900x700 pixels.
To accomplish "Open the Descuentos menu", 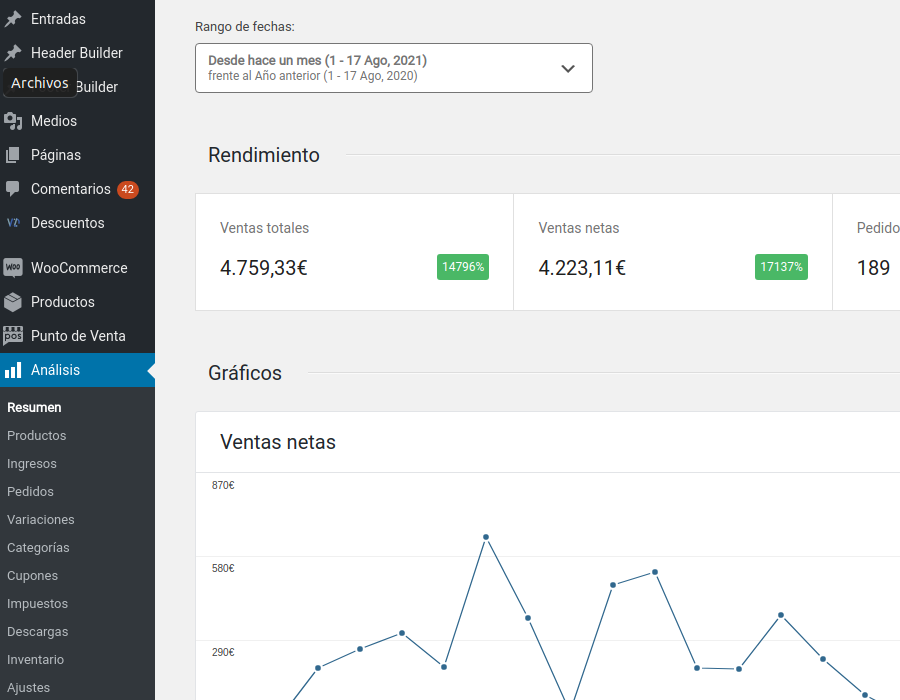I will point(77,223).
